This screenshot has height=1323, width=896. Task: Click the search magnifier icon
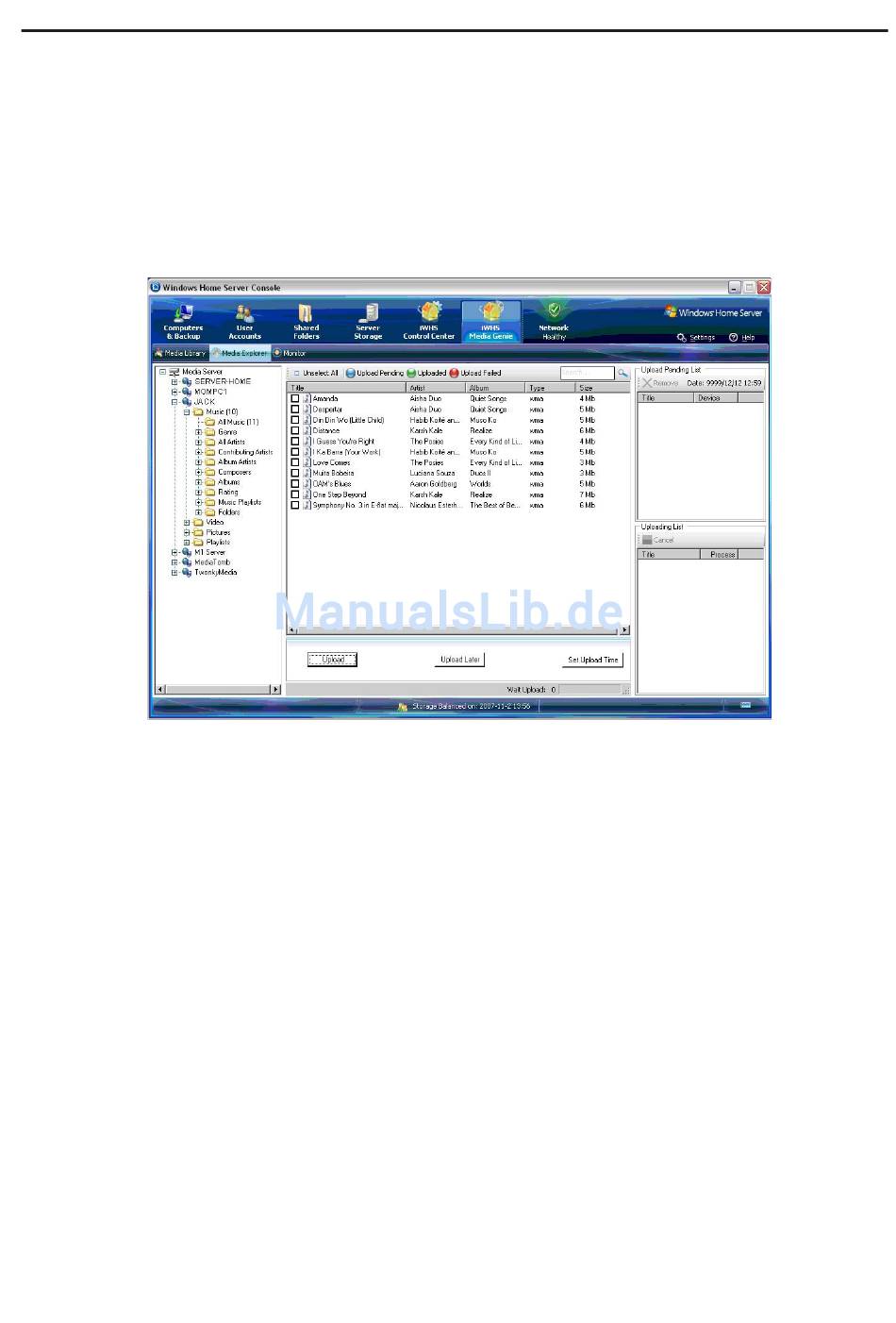point(622,373)
